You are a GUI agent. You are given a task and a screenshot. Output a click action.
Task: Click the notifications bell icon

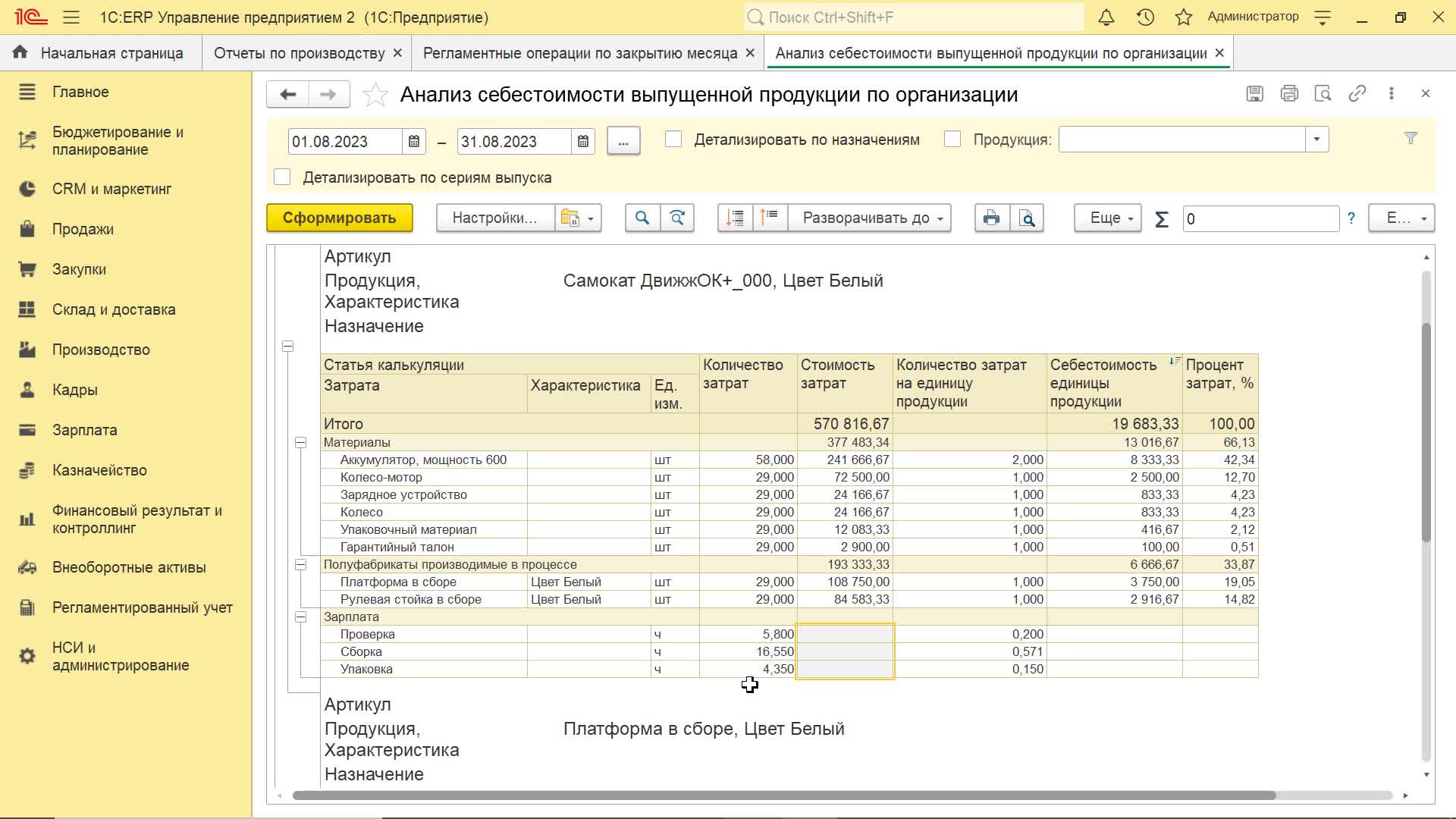[x=1106, y=17]
